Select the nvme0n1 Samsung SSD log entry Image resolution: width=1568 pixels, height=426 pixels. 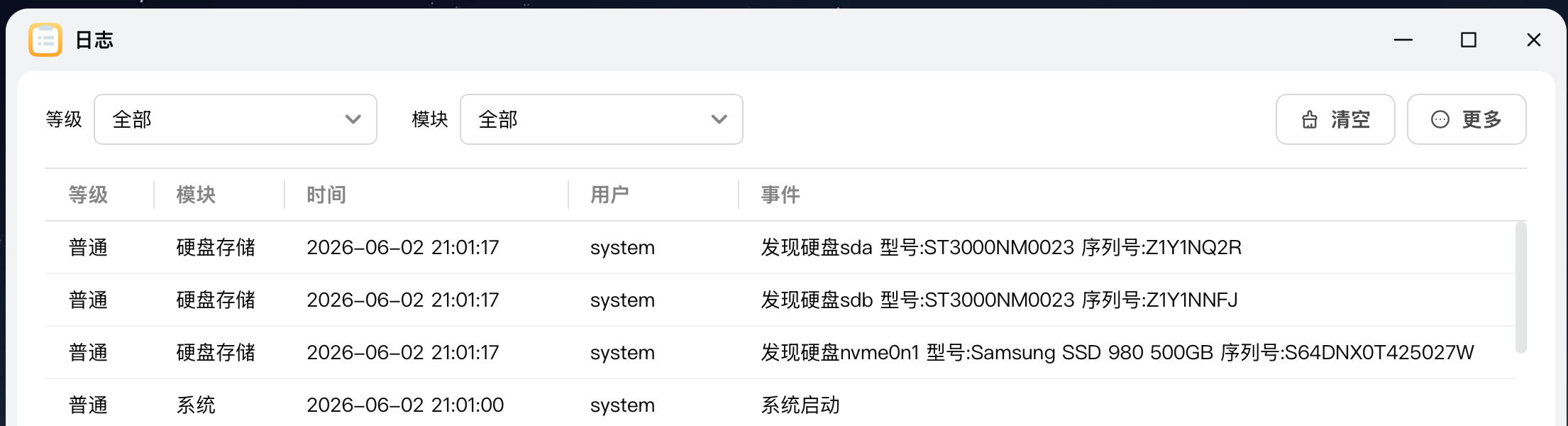(x=780, y=352)
